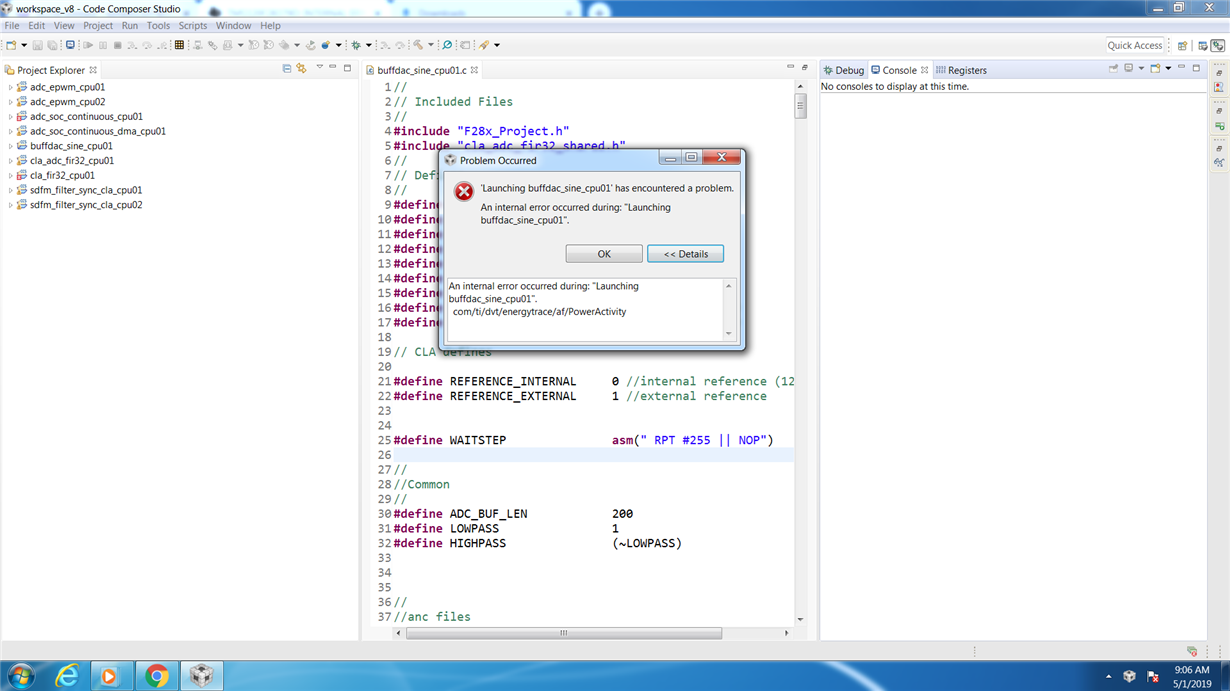Click the green bug Debug toolbar icon

click(x=355, y=45)
